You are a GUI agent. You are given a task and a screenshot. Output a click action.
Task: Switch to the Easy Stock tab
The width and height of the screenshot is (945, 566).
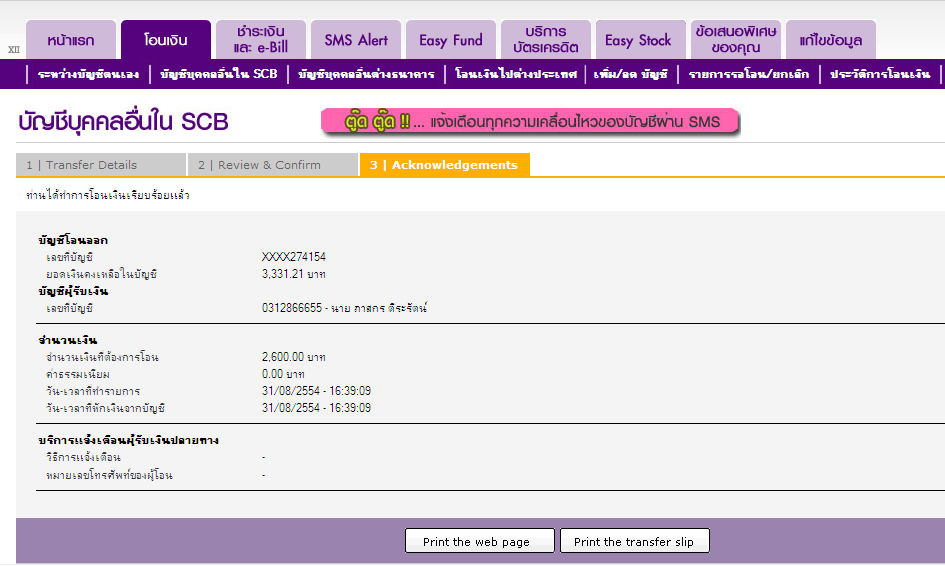(x=641, y=40)
